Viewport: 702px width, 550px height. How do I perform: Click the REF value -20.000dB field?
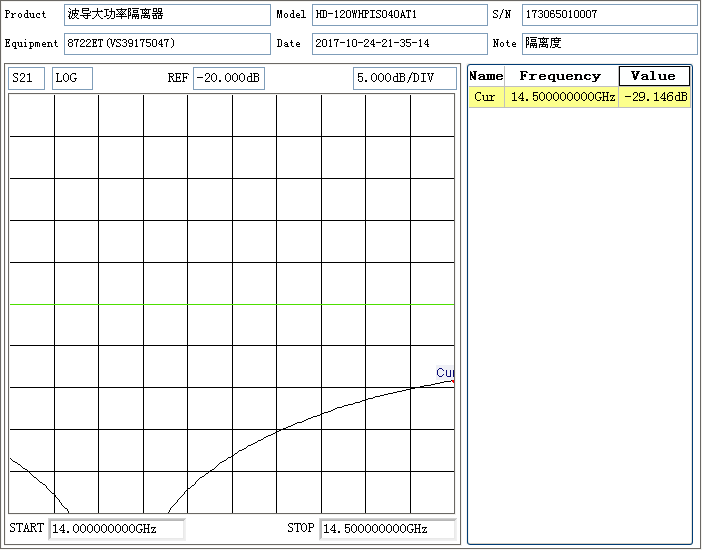229,78
